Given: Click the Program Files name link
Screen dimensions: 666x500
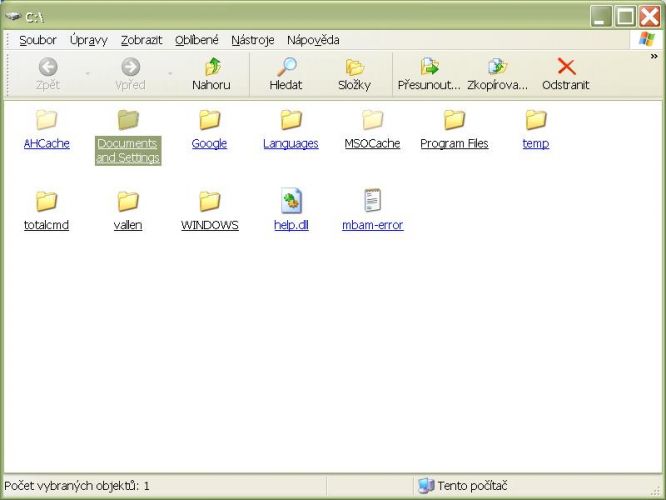Looking at the screenshot, I should point(454,144).
